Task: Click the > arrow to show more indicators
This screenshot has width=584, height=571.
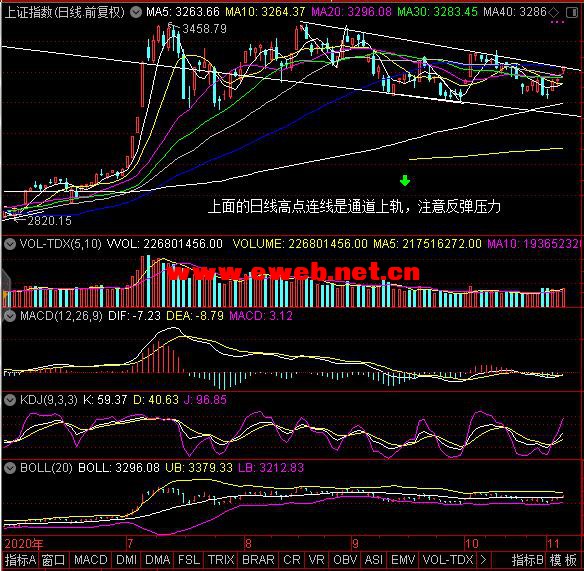Action: [x=483, y=560]
